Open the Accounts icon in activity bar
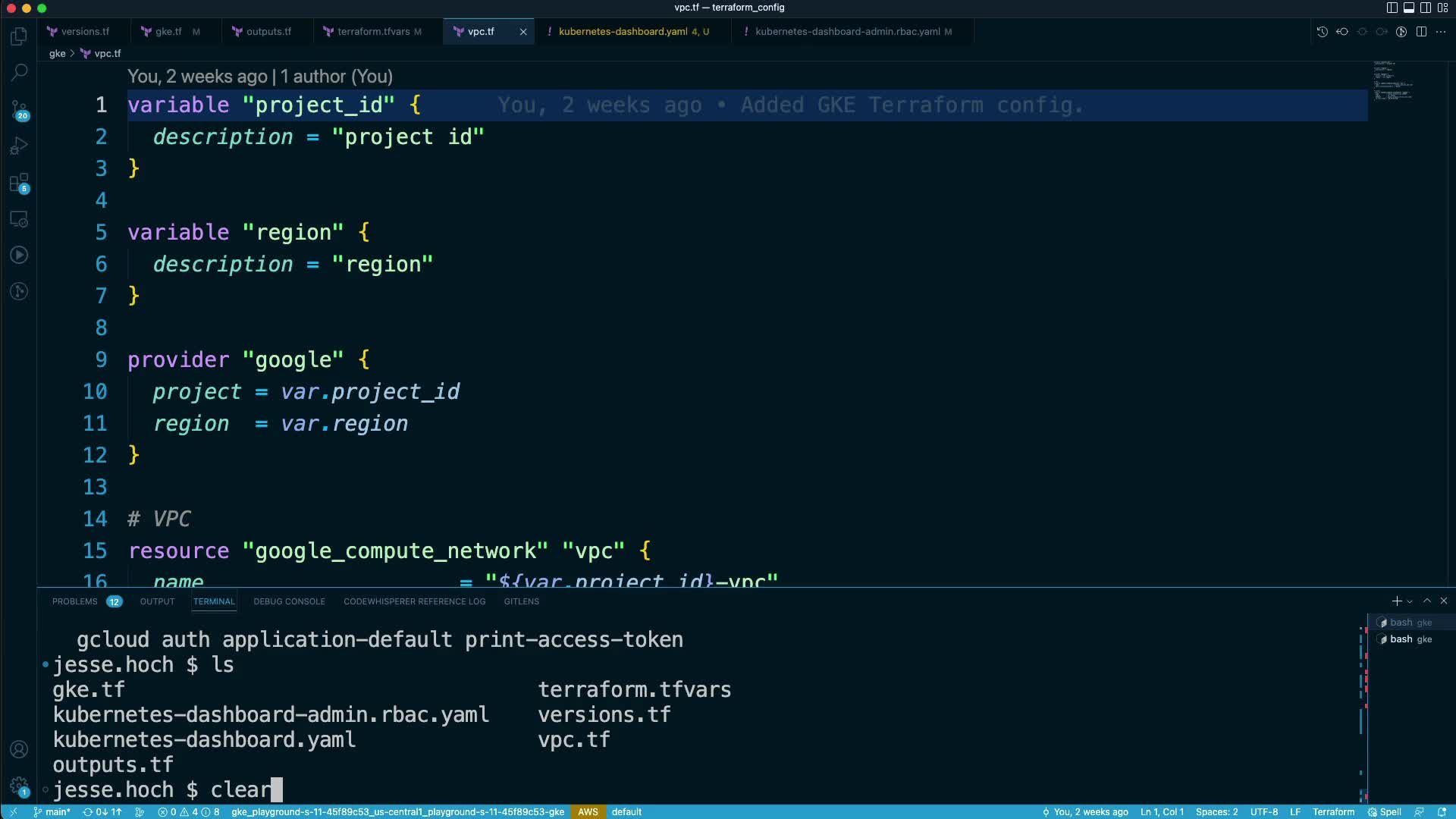Viewport: 1456px width, 819px height. pyautogui.click(x=19, y=749)
